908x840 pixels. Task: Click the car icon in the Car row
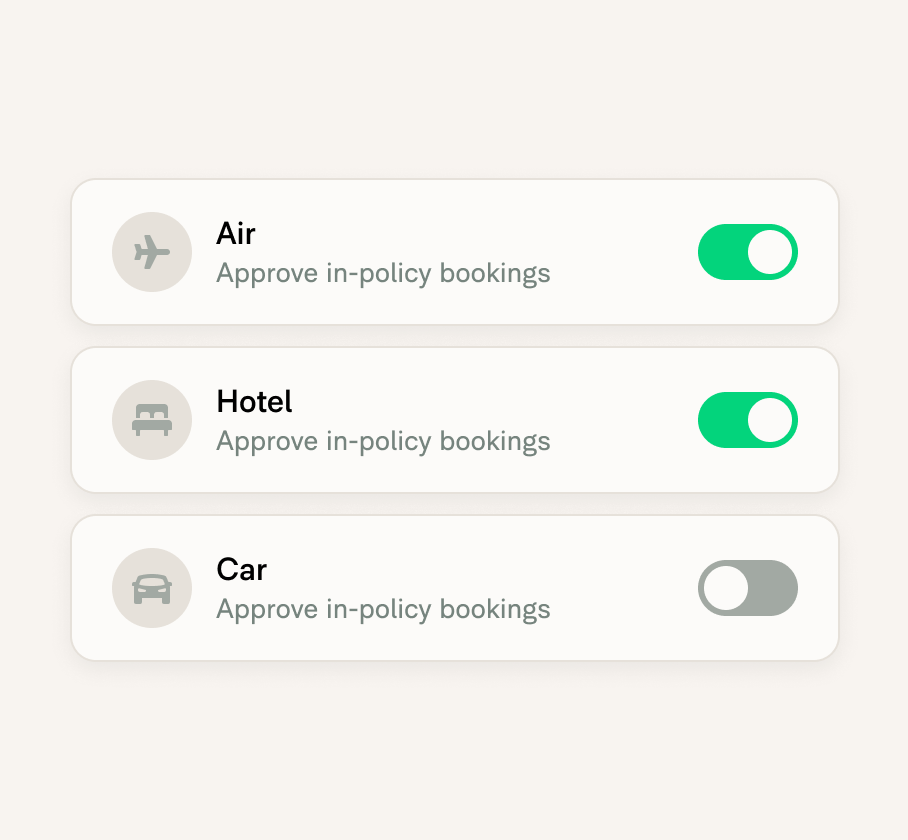tap(152, 589)
